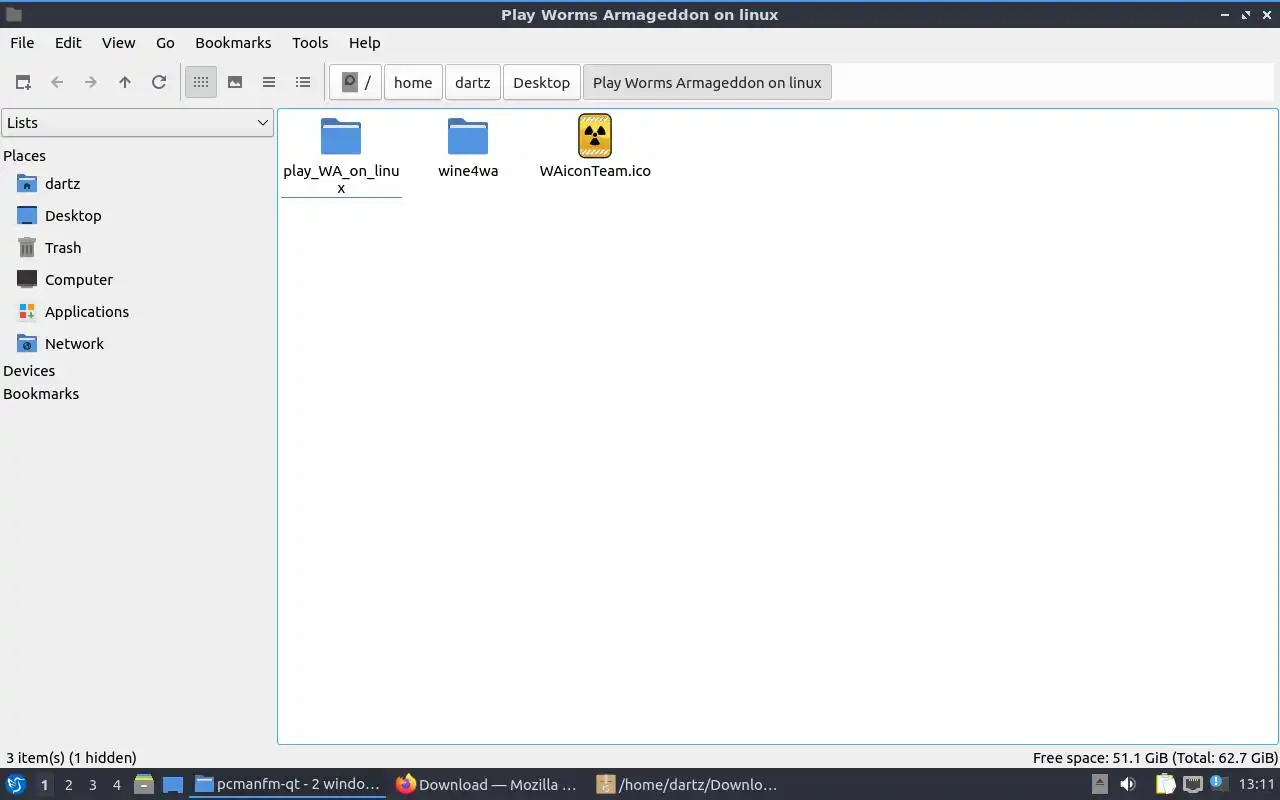Click the 13:11 taskbar clock
Viewport: 1280px width, 800px height.
tap(1256, 785)
